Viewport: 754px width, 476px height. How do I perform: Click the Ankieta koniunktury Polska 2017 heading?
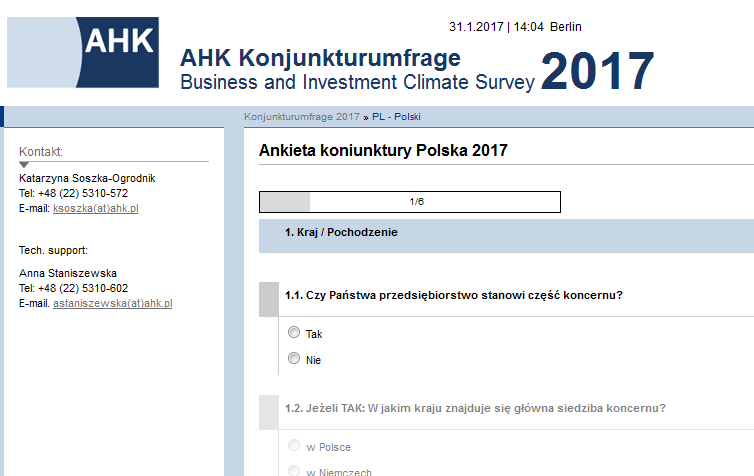pos(383,151)
